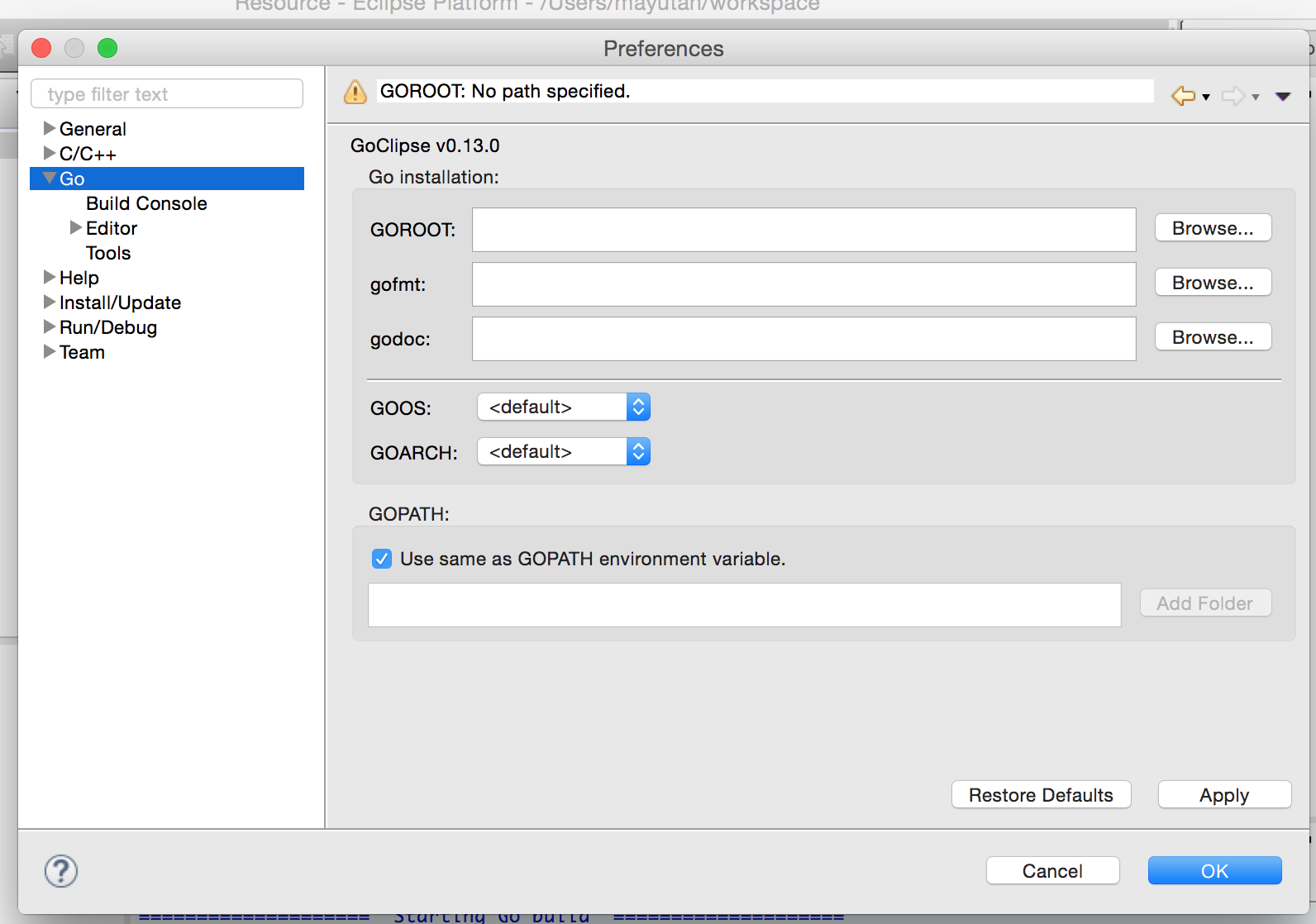Screen dimensions: 1316x924
Task: Expand the Install/Update tree node
Action: click(50, 302)
